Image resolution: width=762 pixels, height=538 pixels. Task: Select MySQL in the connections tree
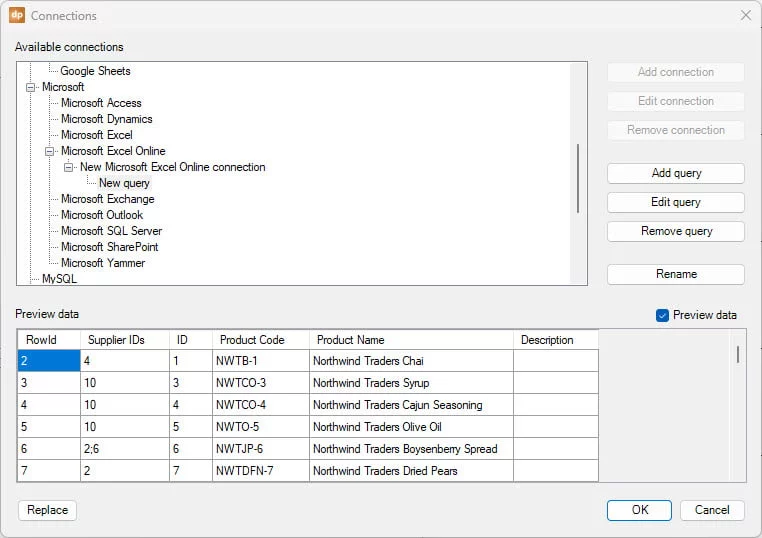point(59,279)
